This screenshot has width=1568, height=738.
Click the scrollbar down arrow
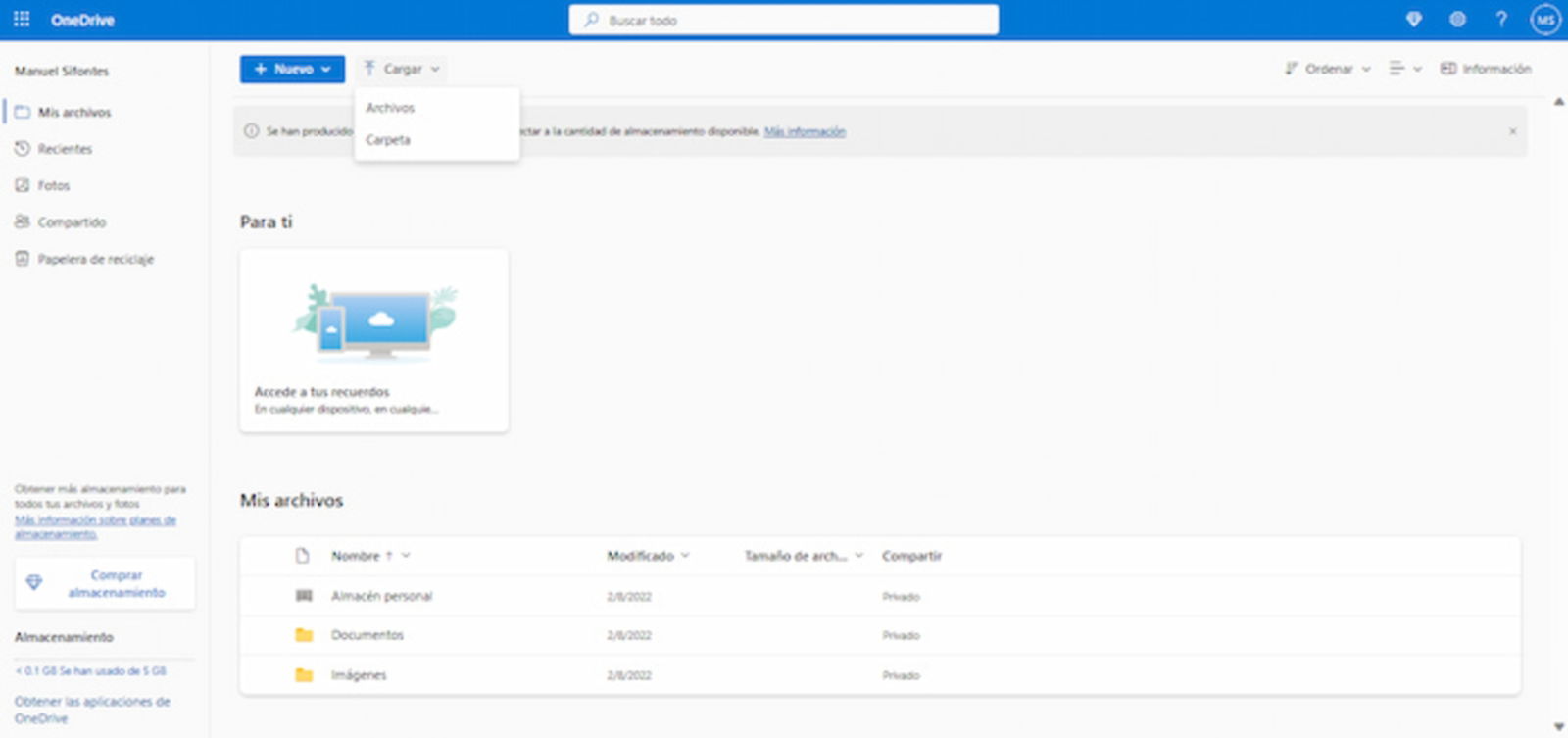point(1559,727)
